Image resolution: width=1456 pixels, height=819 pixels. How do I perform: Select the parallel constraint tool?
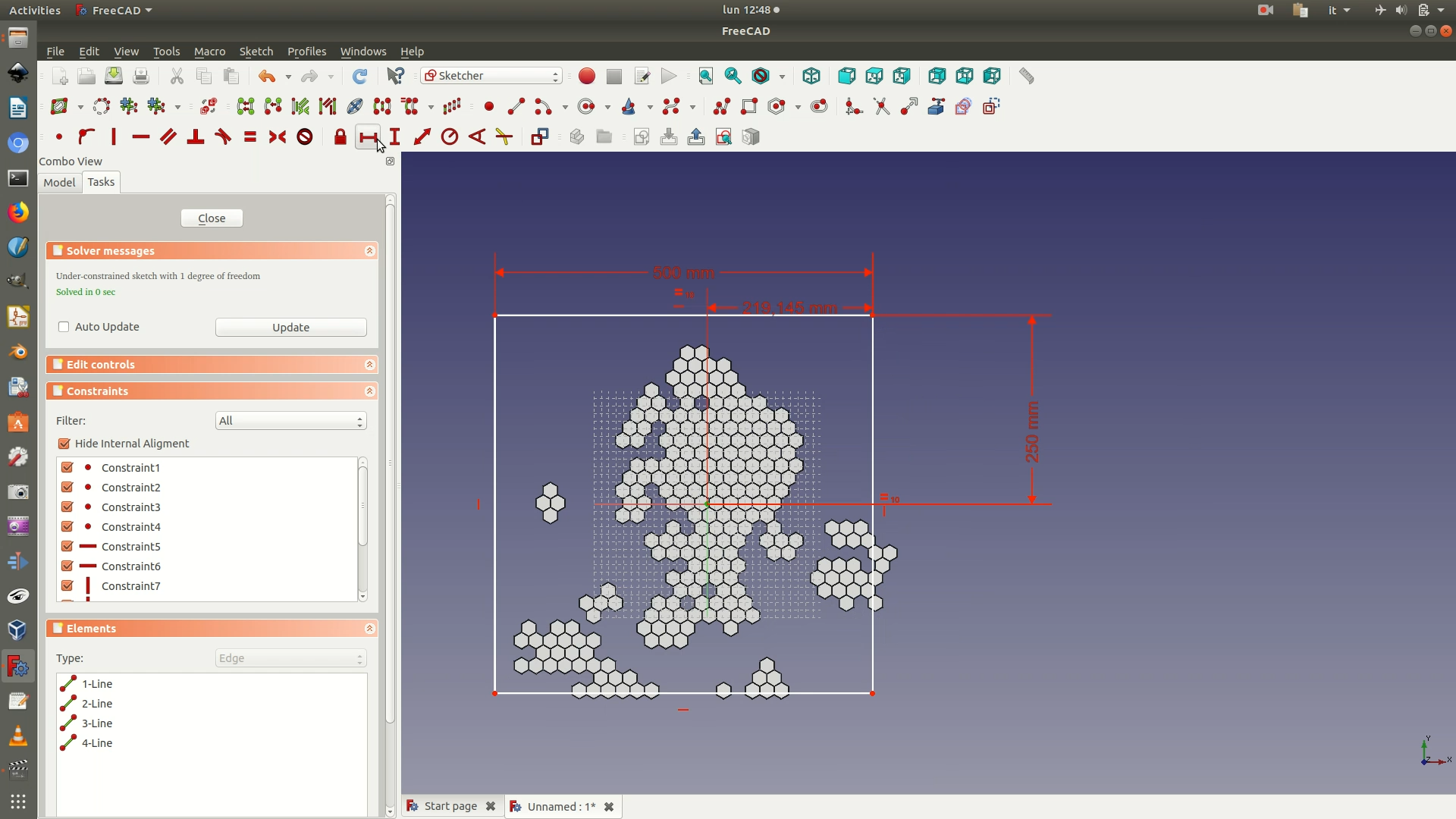[x=168, y=137]
